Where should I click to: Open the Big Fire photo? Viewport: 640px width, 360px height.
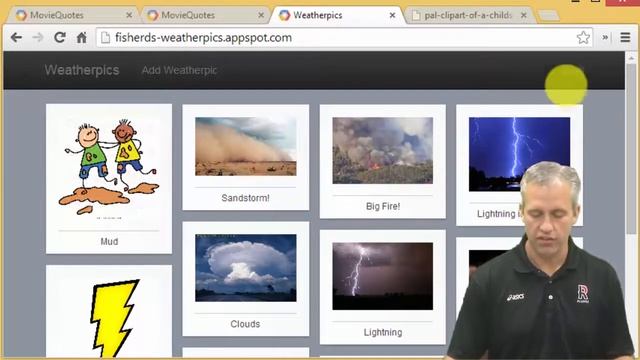point(382,151)
